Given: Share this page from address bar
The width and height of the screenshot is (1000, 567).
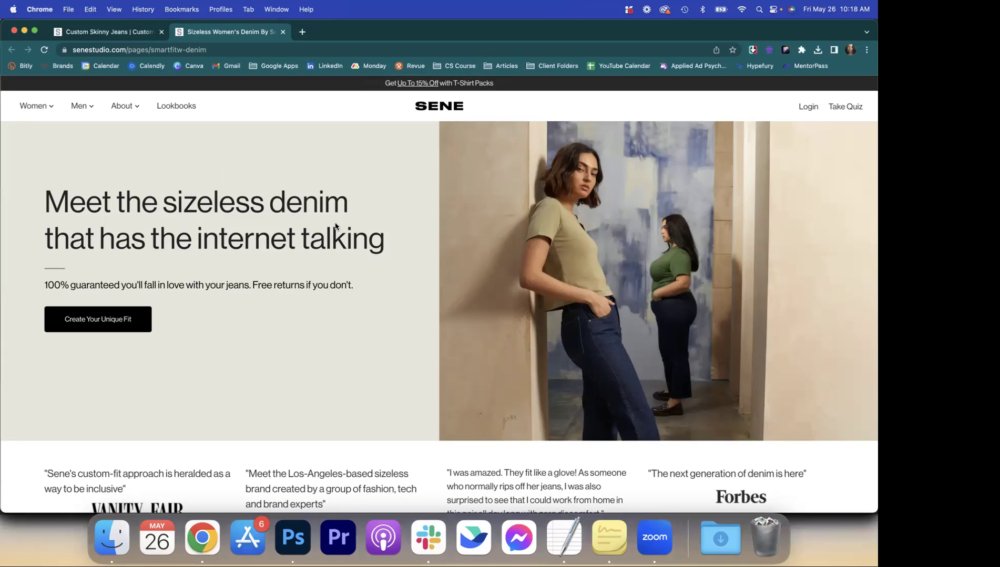Looking at the screenshot, I should coord(716,50).
